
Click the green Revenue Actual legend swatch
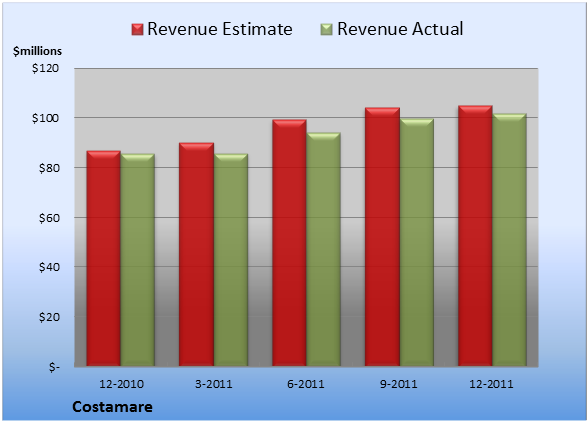(327, 30)
